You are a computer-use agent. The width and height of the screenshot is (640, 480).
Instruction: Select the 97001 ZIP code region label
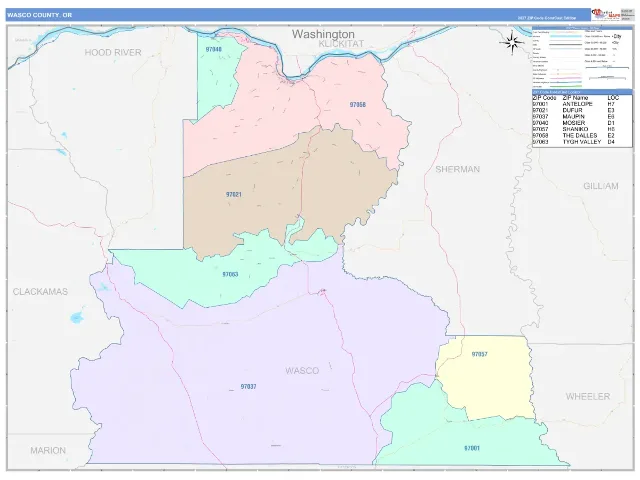click(x=472, y=448)
